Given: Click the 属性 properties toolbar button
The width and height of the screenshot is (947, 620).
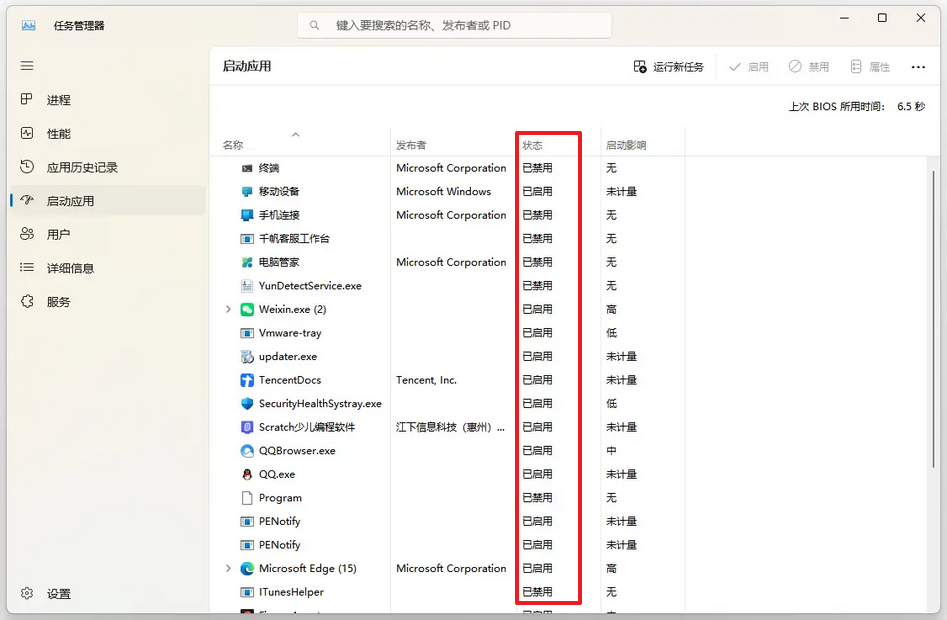Looking at the screenshot, I should [x=870, y=66].
